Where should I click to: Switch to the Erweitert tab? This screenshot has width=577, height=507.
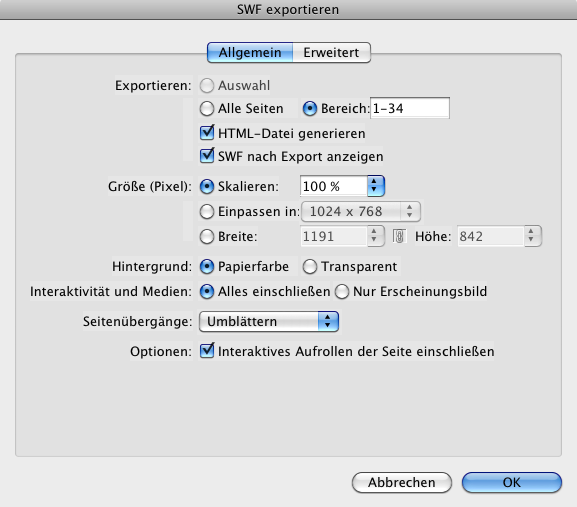click(332, 53)
